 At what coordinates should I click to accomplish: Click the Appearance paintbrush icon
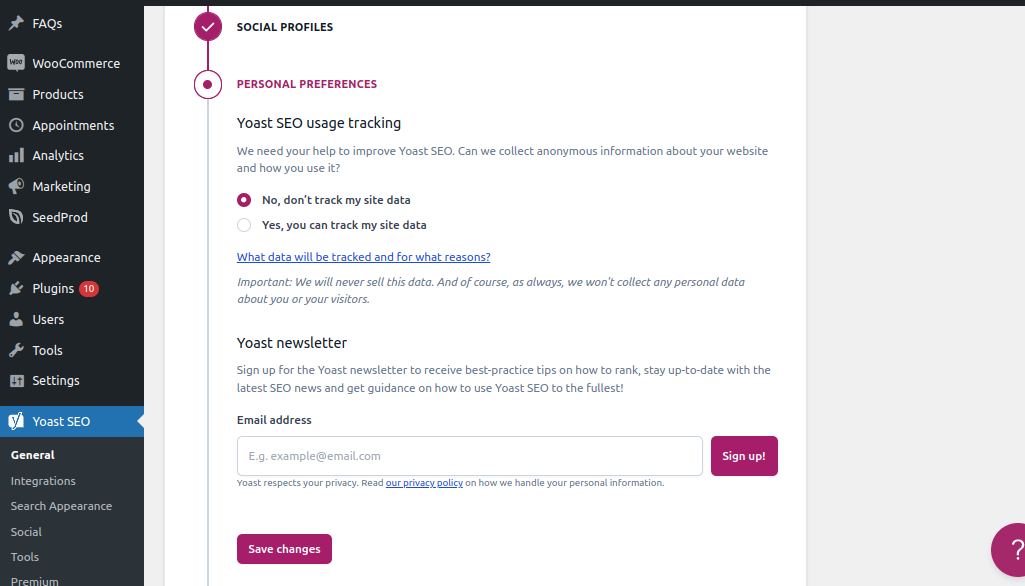(x=16, y=257)
